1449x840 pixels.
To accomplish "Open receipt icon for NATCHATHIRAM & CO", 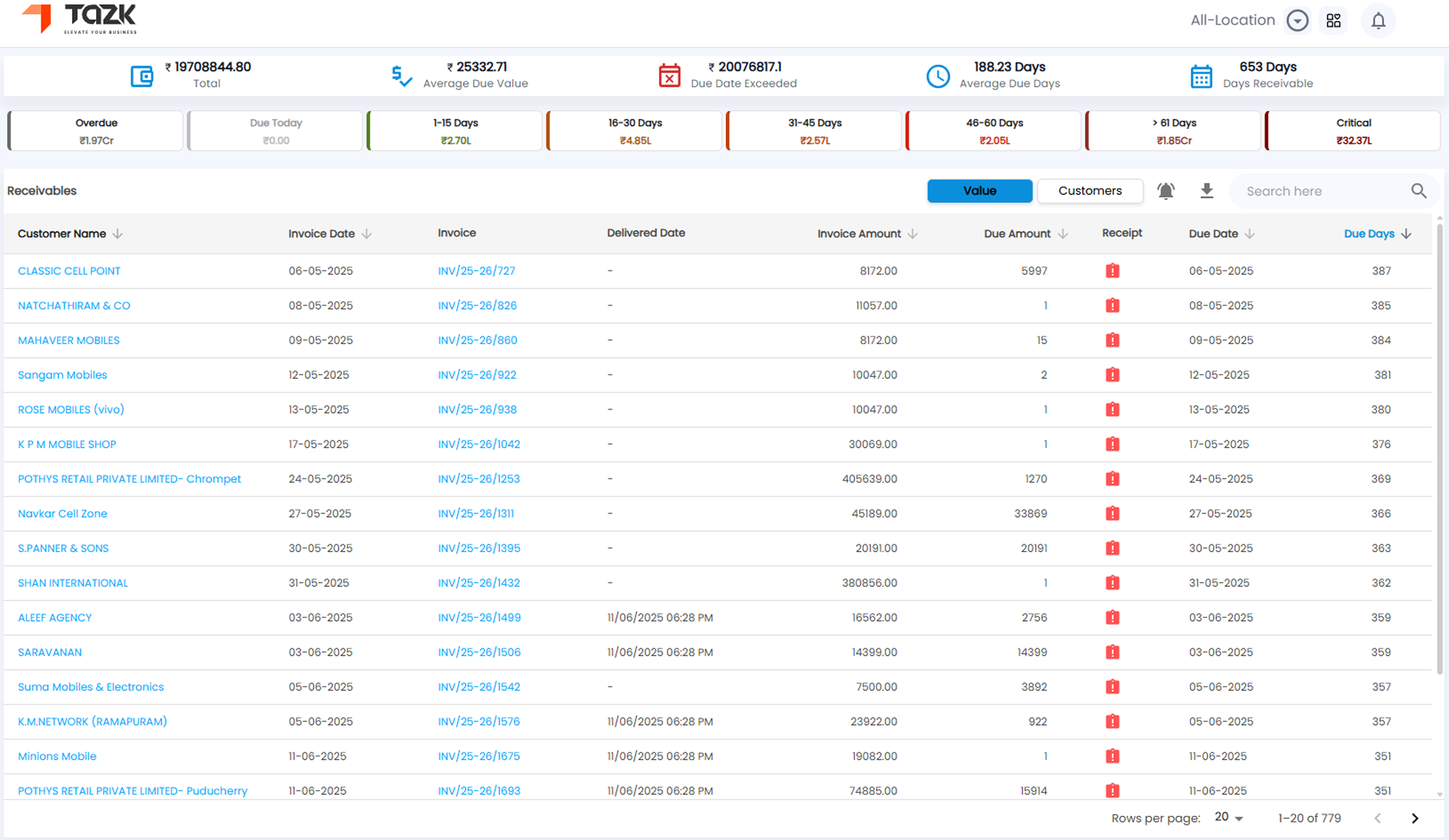I will (1112, 305).
